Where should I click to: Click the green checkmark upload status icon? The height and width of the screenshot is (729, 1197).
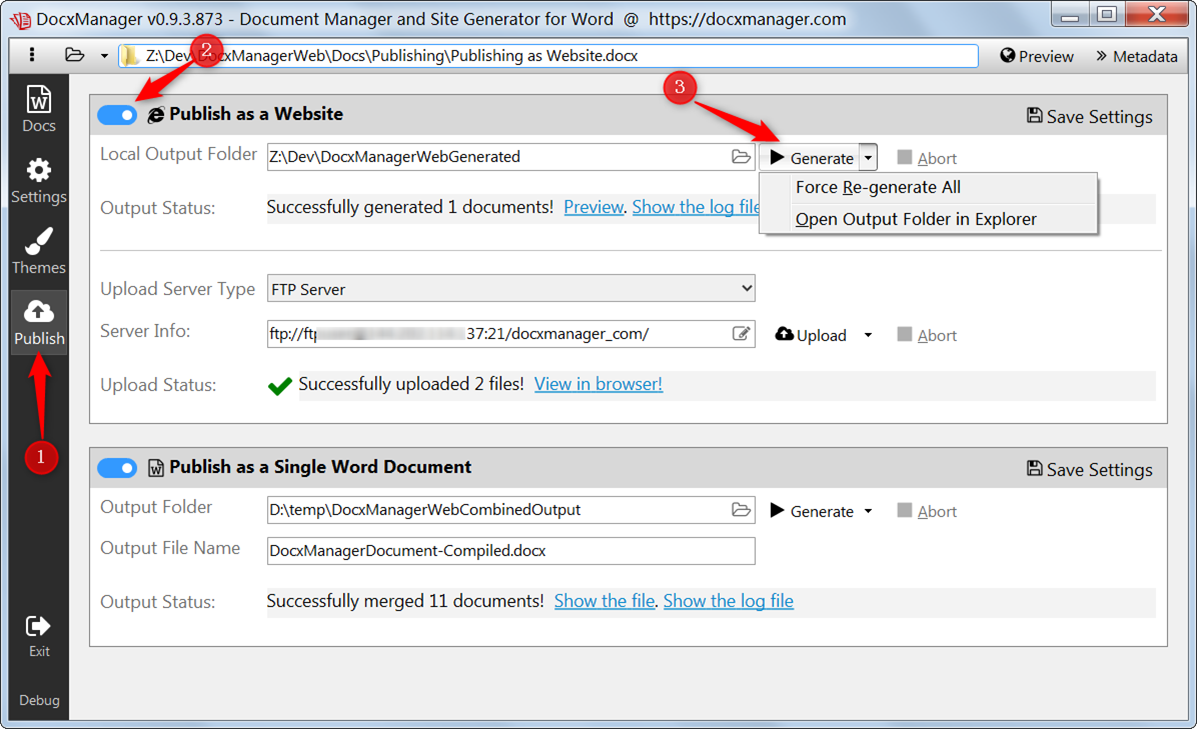click(x=280, y=385)
